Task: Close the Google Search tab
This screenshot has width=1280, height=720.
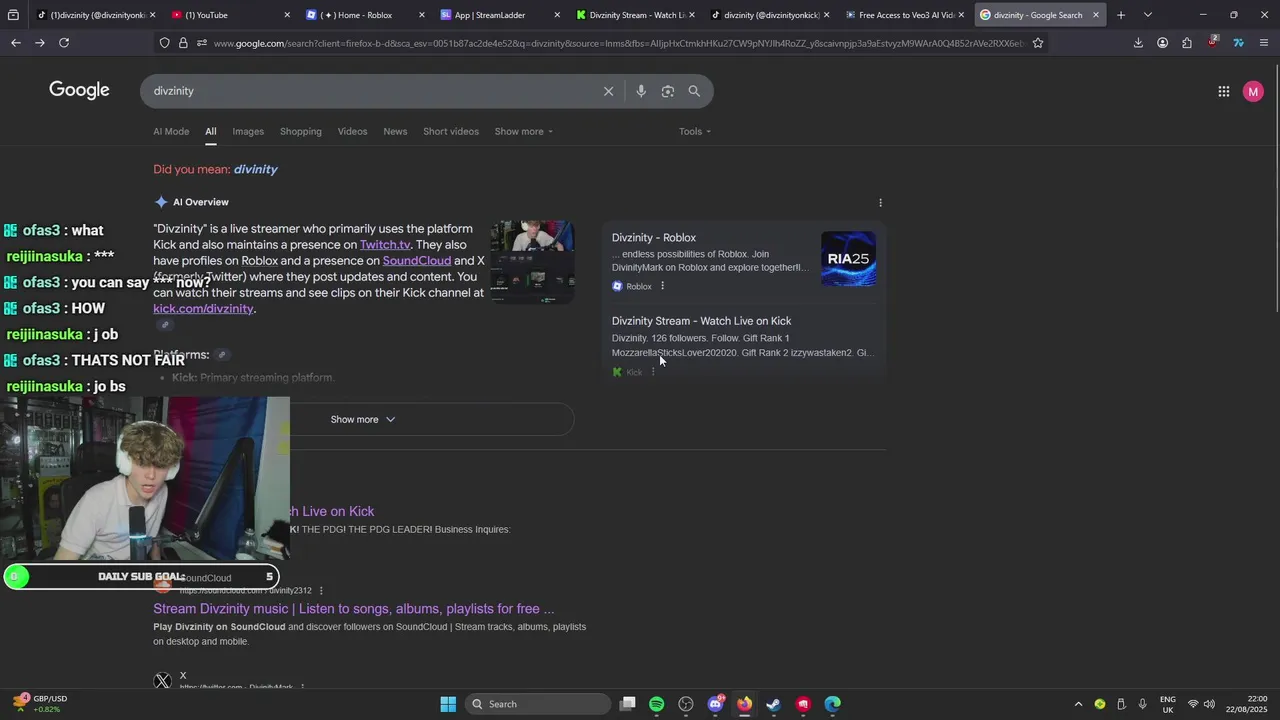Action: coord(1096,15)
